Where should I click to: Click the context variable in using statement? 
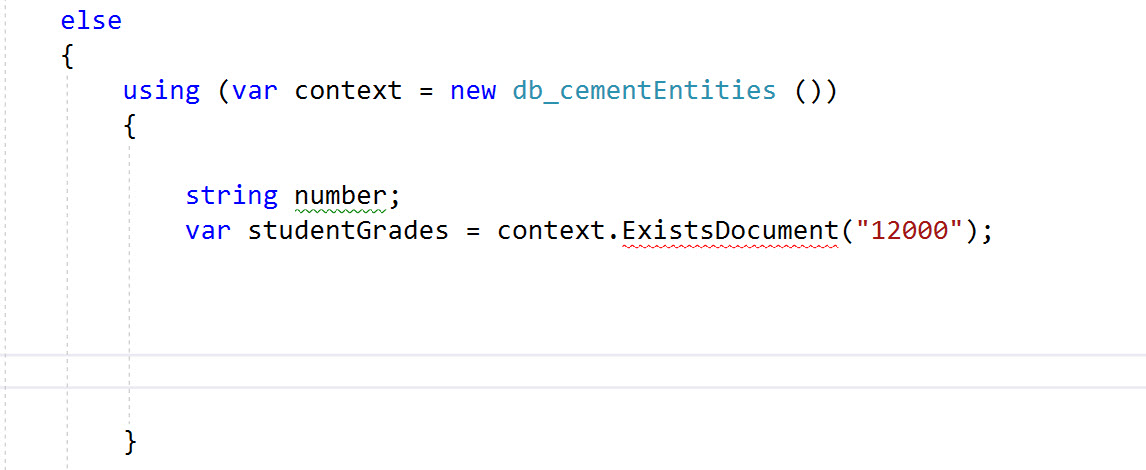349,91
